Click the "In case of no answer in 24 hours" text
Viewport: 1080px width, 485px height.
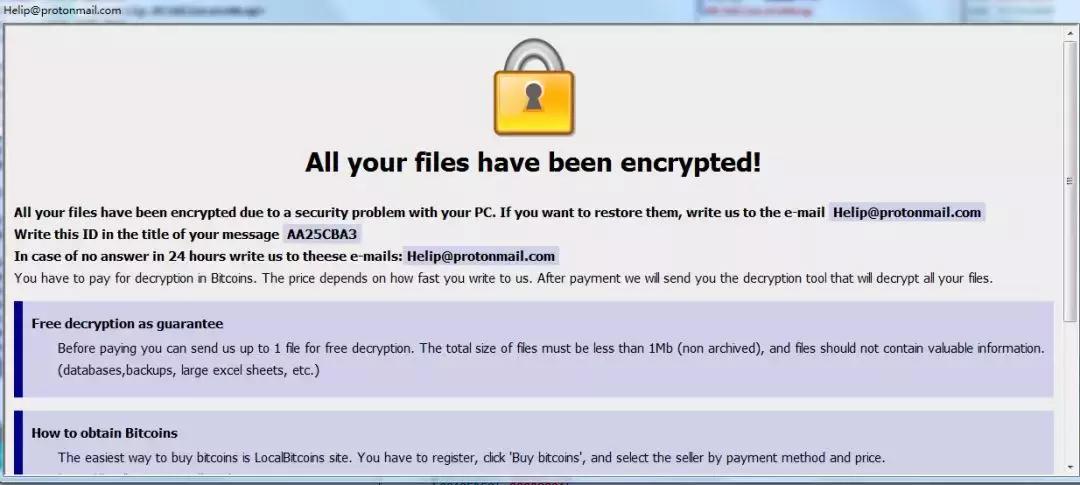[x=207, y=256]
